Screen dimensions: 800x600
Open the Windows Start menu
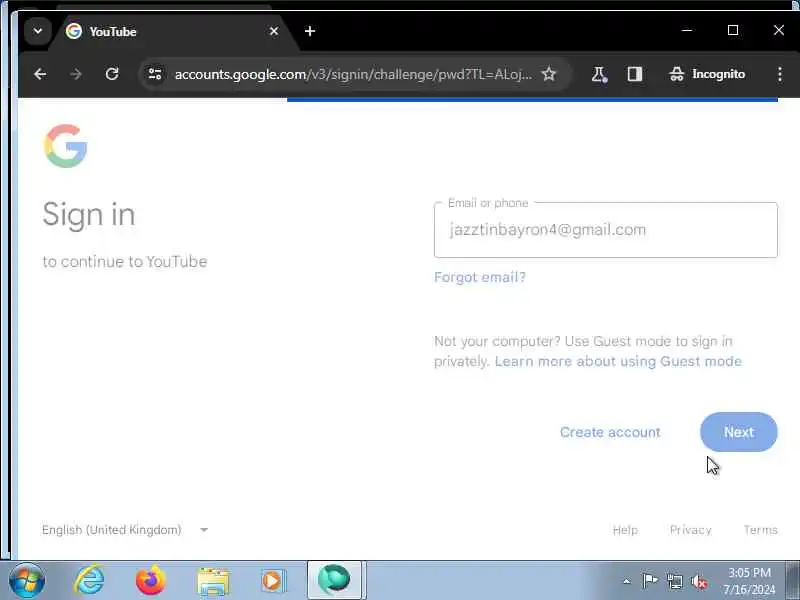coord(27,580)
